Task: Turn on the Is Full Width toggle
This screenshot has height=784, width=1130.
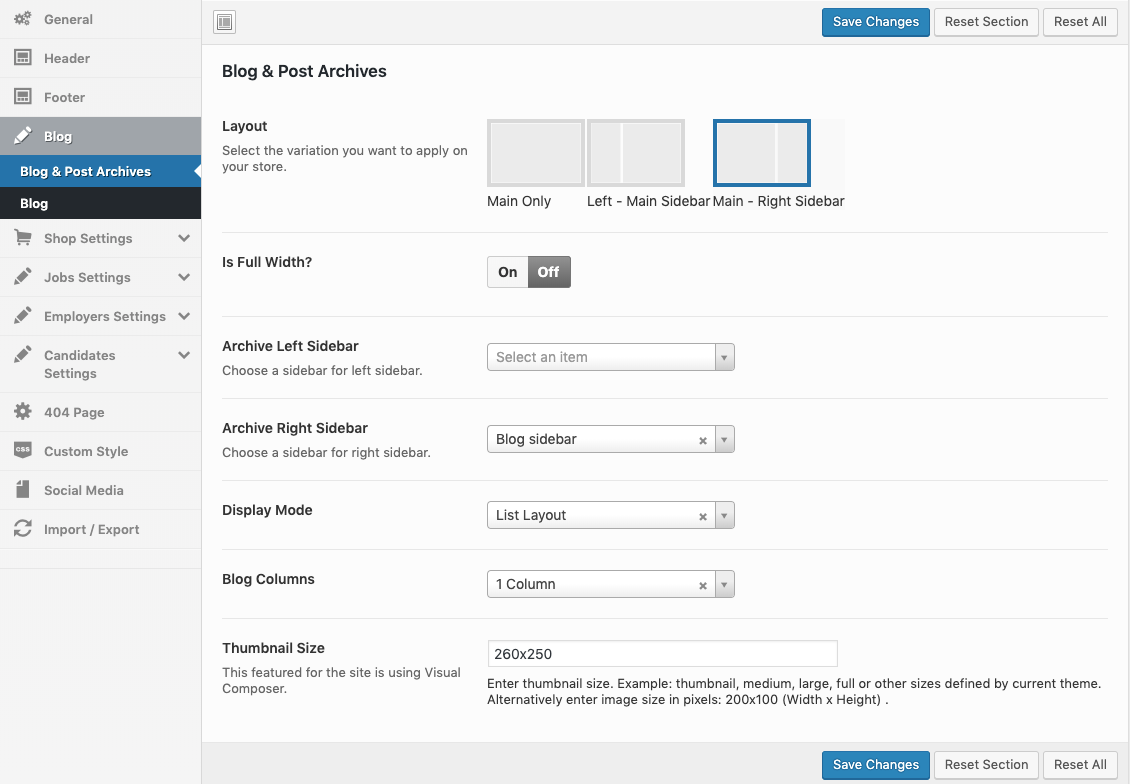Action: point(508,272)
